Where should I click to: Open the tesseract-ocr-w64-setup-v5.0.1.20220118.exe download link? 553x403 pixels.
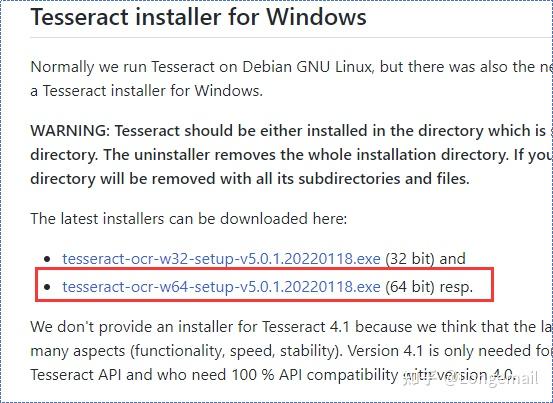221,287
